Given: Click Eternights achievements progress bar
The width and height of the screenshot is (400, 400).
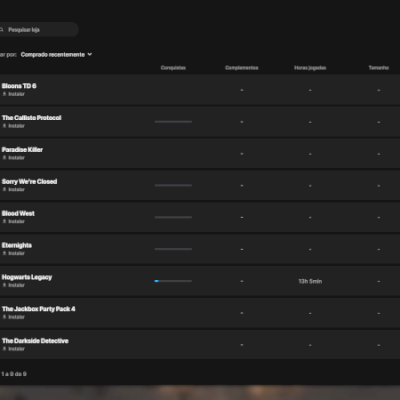Looking at the screenshot, I should (x=173, y=249).
